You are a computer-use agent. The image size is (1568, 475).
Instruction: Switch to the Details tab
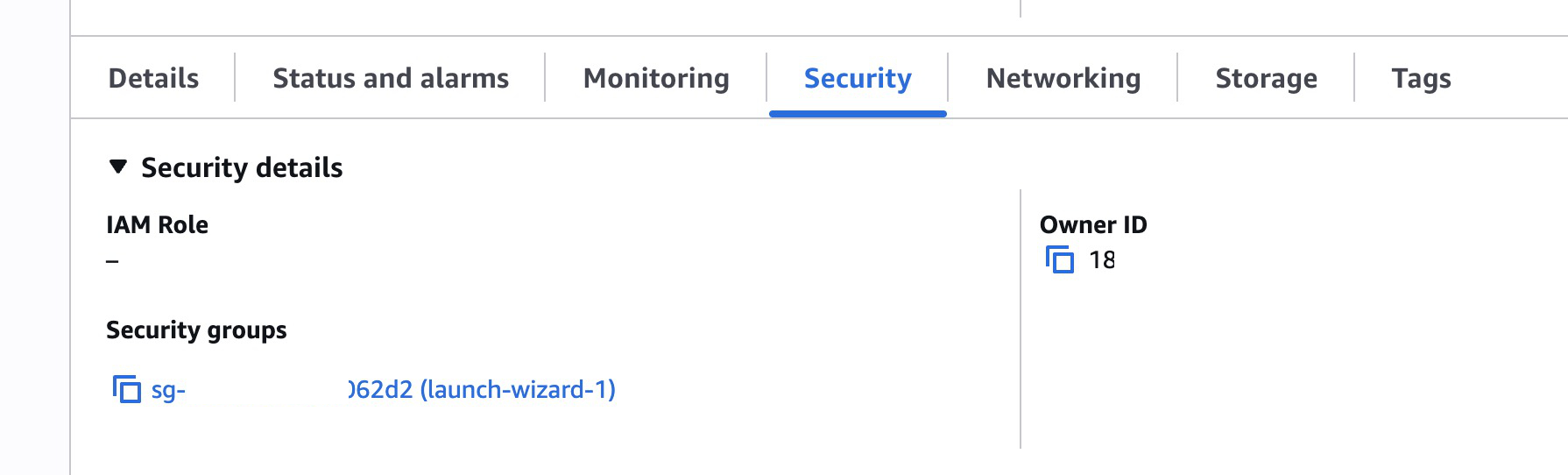point(153,78)
